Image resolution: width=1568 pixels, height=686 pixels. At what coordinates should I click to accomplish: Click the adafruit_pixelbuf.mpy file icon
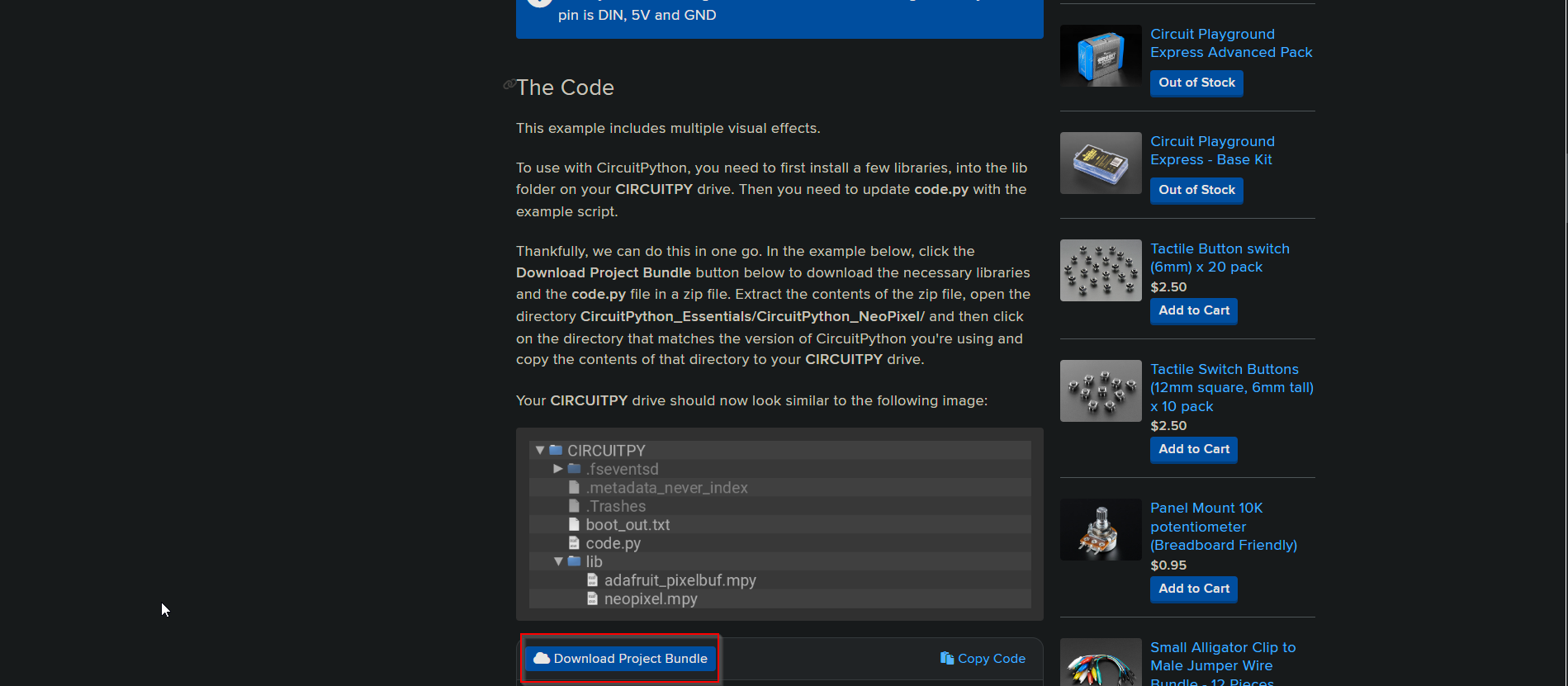pos(592,580)
